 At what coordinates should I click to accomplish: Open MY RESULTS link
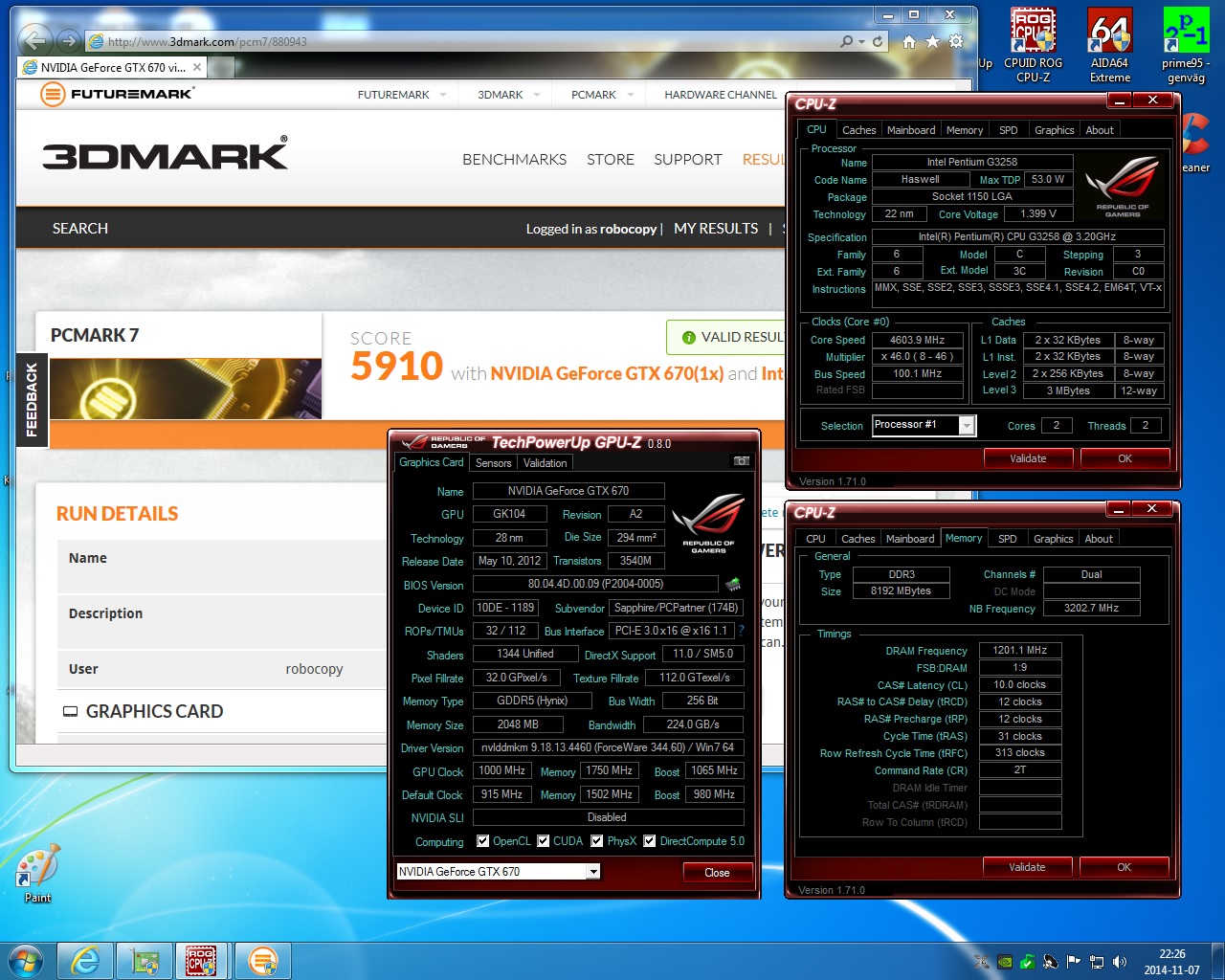point(716,229)
